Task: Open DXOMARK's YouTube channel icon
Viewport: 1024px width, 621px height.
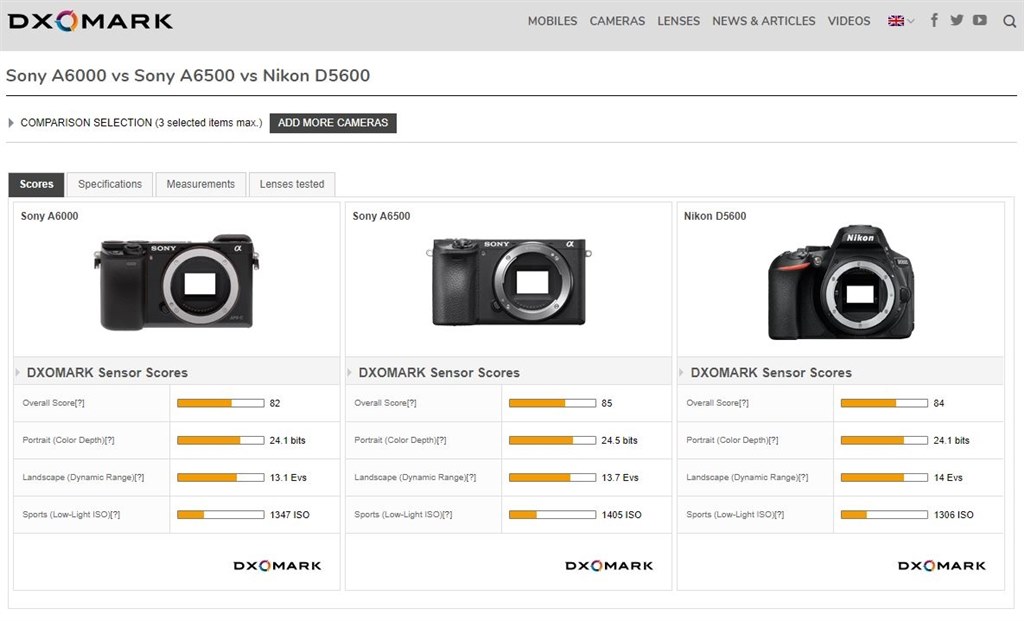Action: pyautogui.click(x=979, y=20)
